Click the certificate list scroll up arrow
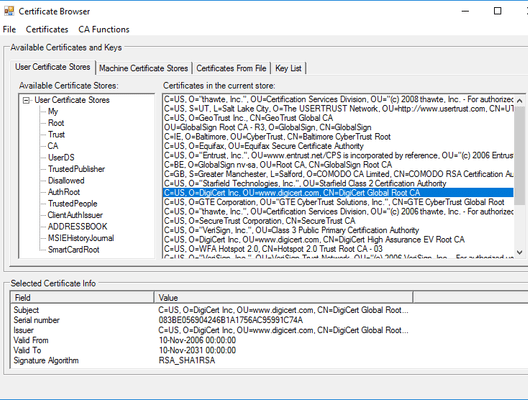This screenshot has height=400, width=528. click(520, 101)
